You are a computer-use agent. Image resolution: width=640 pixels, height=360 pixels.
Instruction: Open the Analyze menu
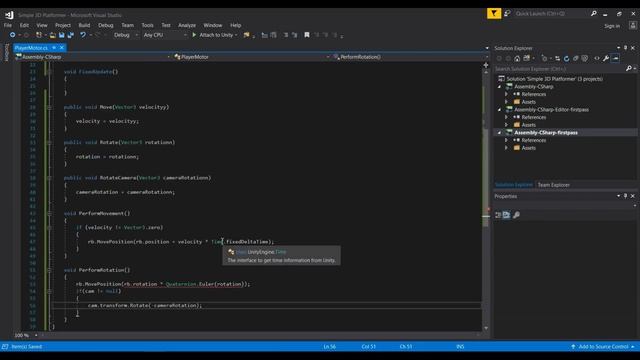187,25
